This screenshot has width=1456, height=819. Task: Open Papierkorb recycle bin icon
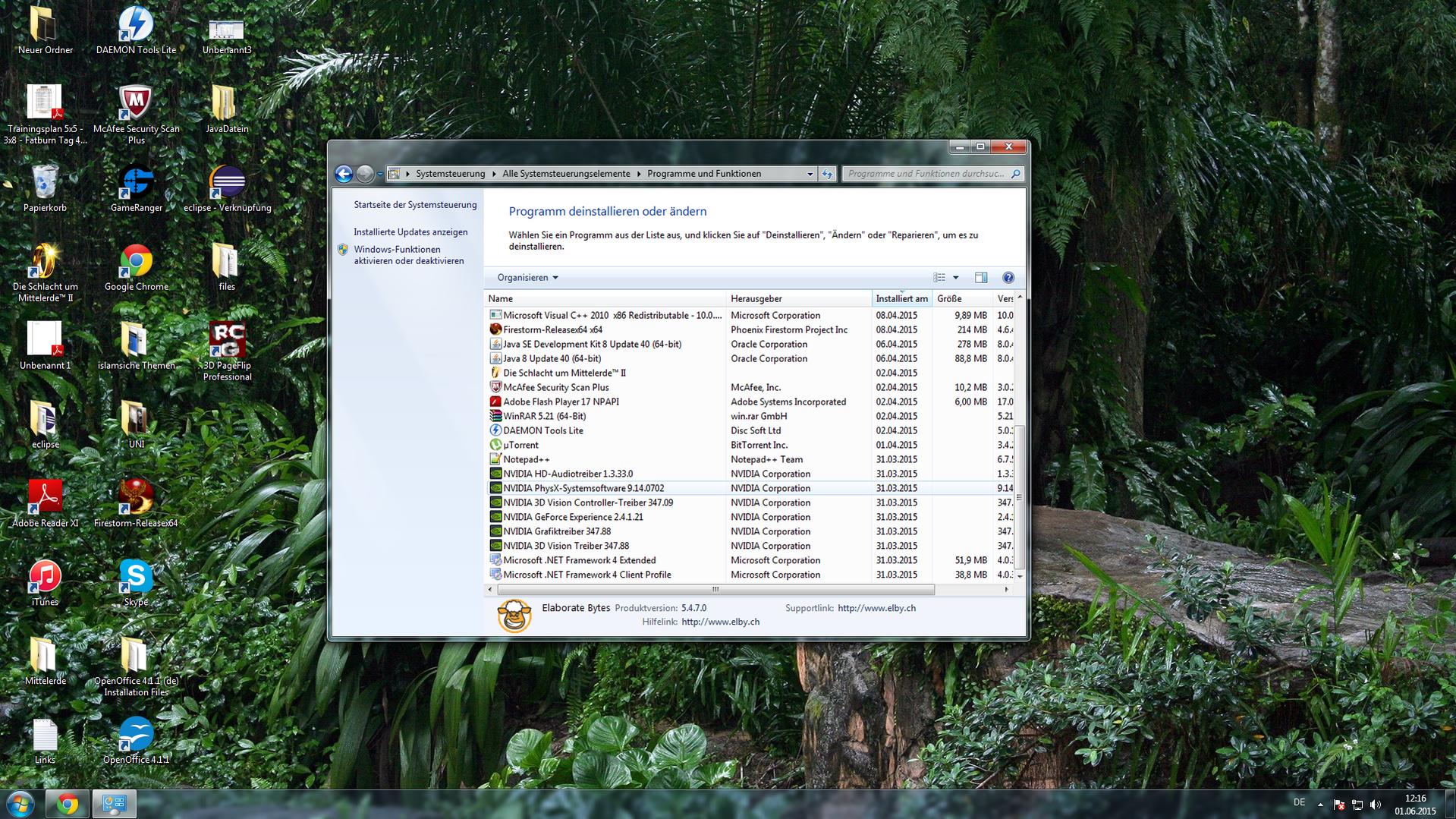(45, 188)
